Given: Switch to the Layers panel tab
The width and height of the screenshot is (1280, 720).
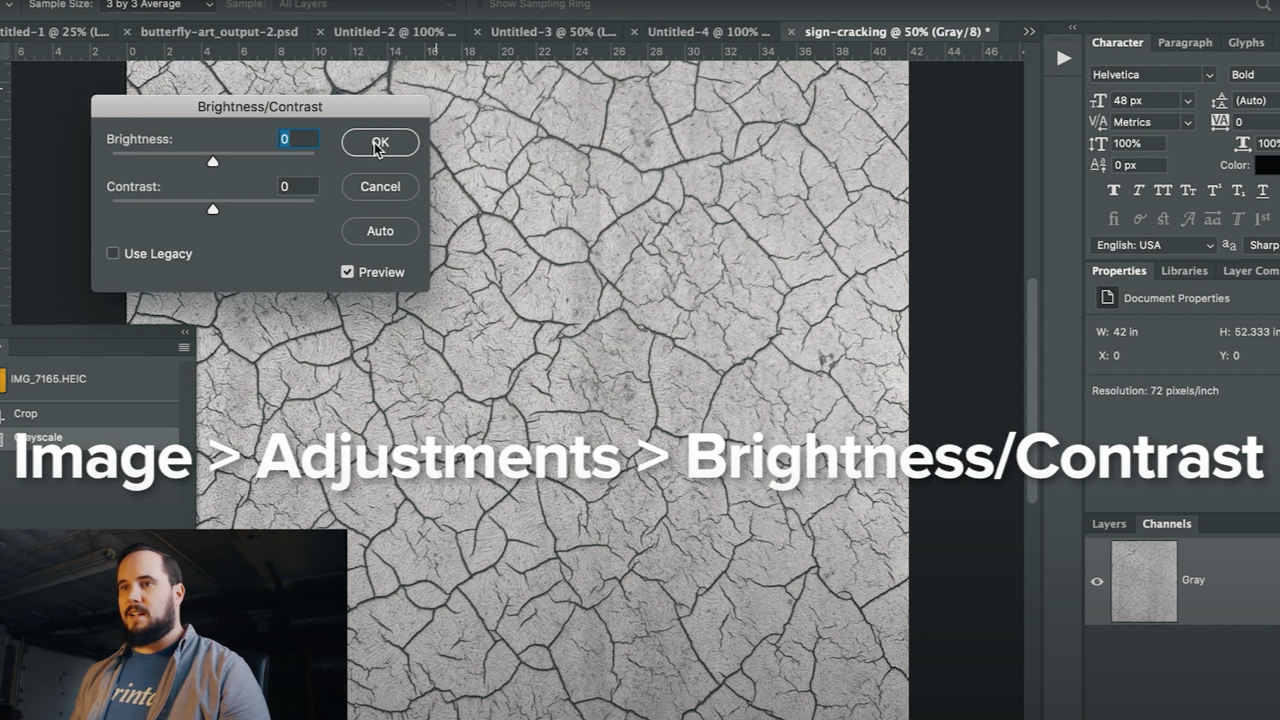Looking at the screenshot, I should coord(1109,524).
